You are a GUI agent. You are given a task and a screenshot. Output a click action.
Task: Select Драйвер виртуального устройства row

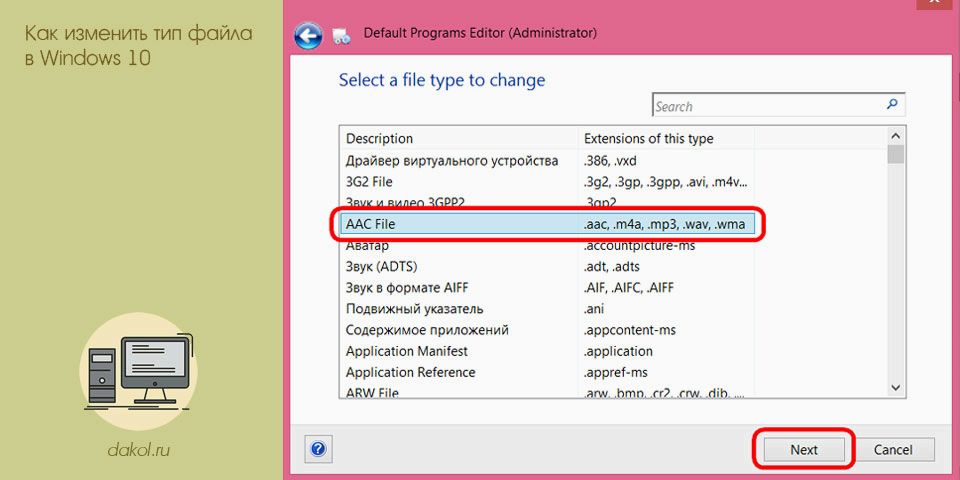[x=547, y=161]
